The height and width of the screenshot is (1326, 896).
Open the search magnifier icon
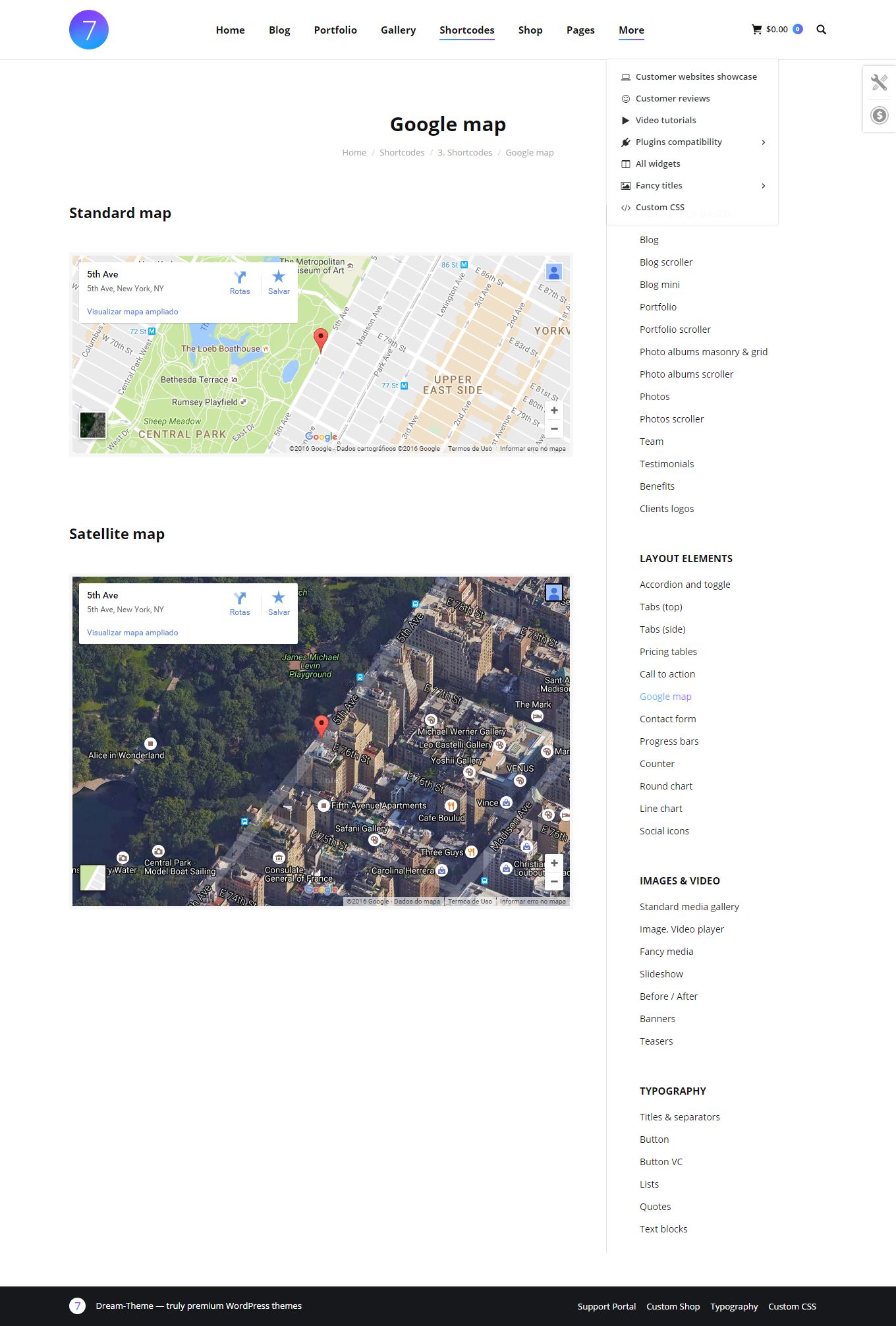click(821, 29)
